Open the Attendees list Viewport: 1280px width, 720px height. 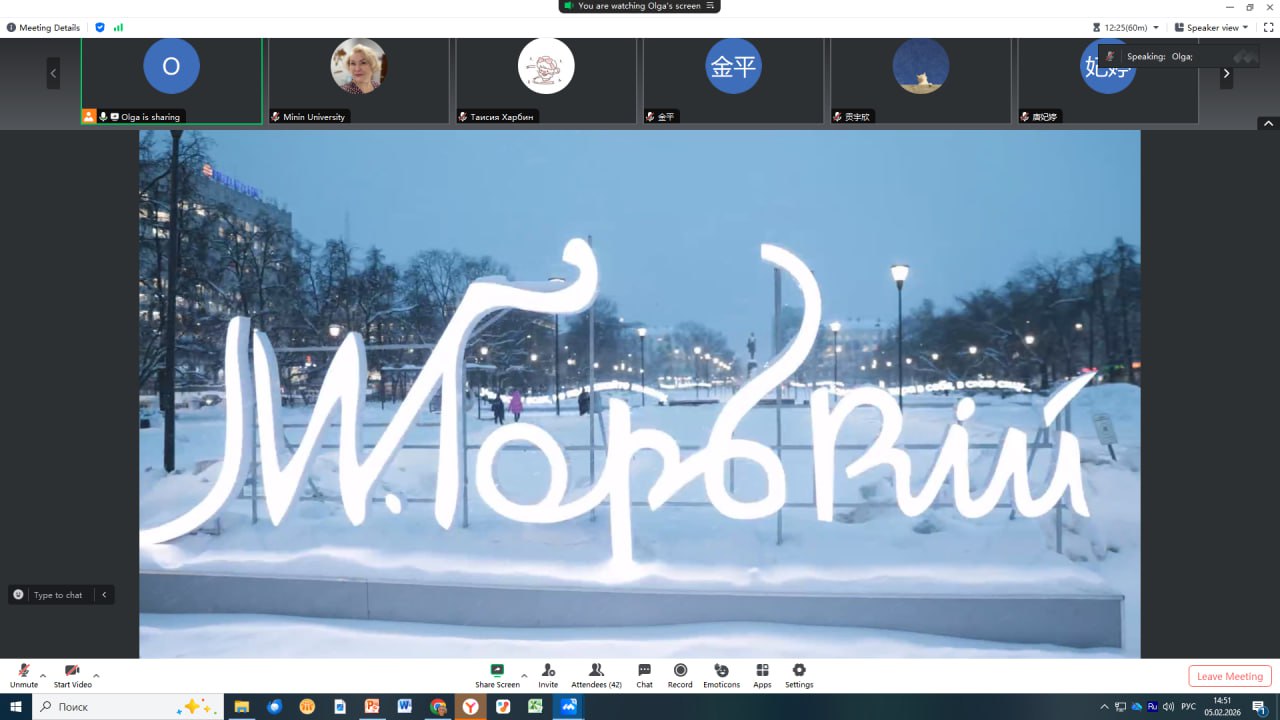596,670
